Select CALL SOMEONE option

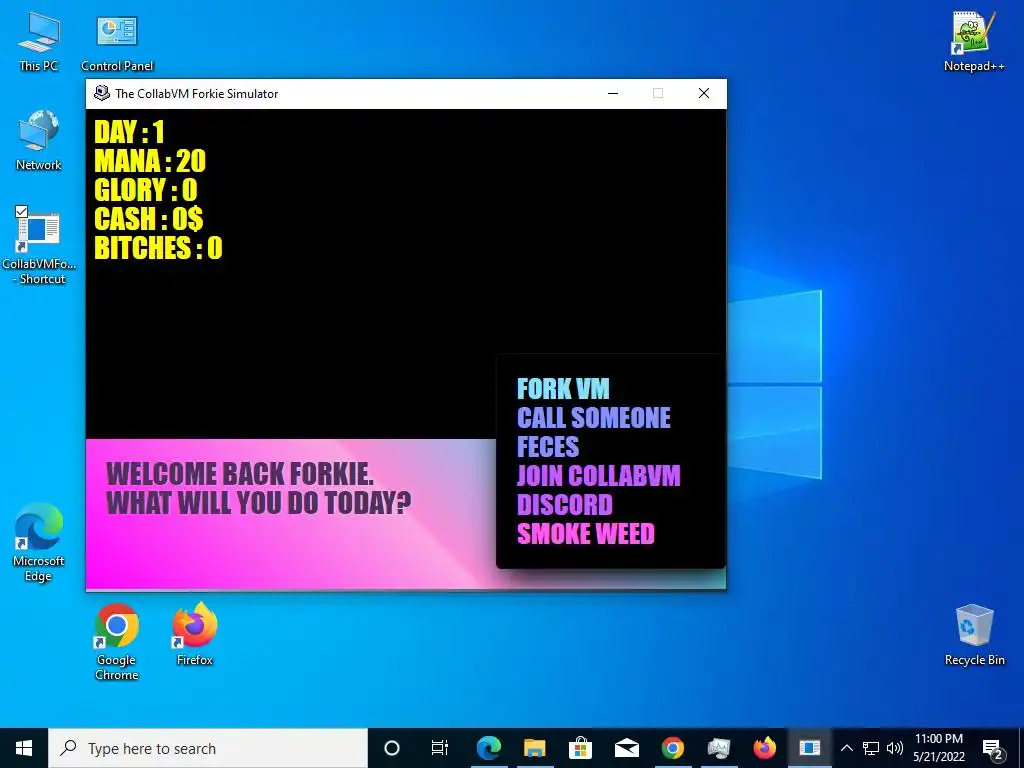click(594, 418)
